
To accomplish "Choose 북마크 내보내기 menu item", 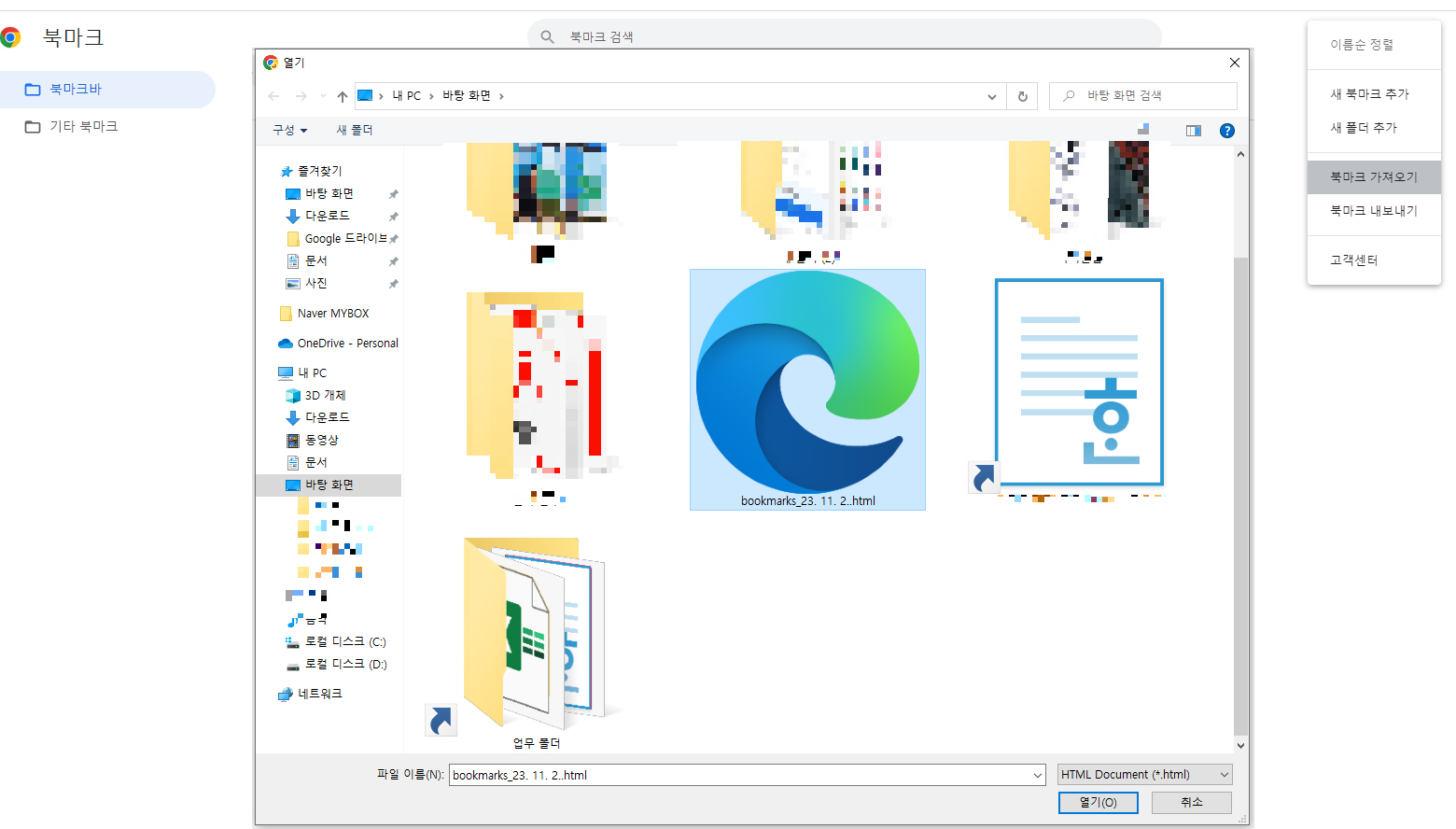I will pos(1374,211).
